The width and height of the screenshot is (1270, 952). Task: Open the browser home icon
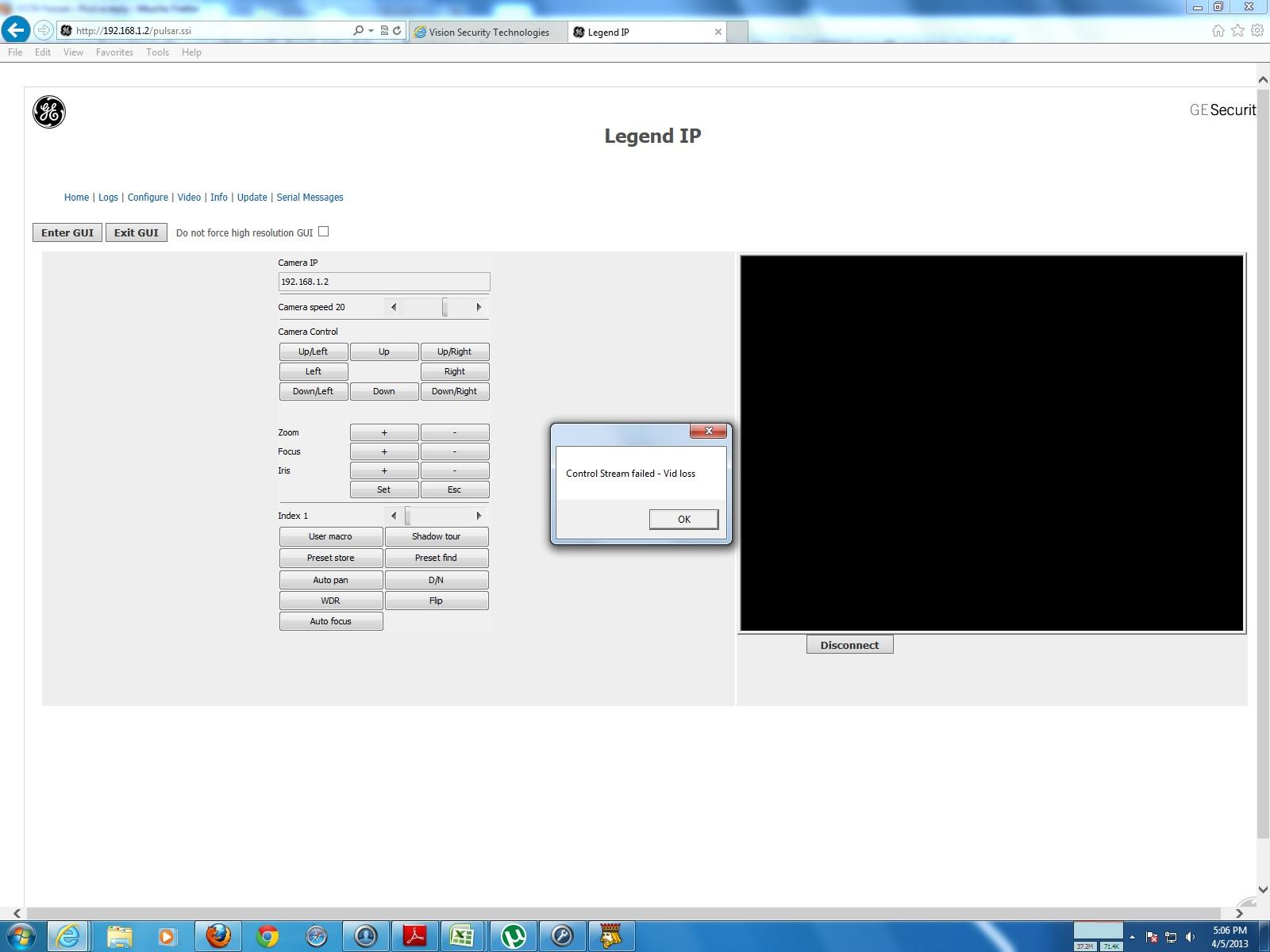click(1218, 31)
